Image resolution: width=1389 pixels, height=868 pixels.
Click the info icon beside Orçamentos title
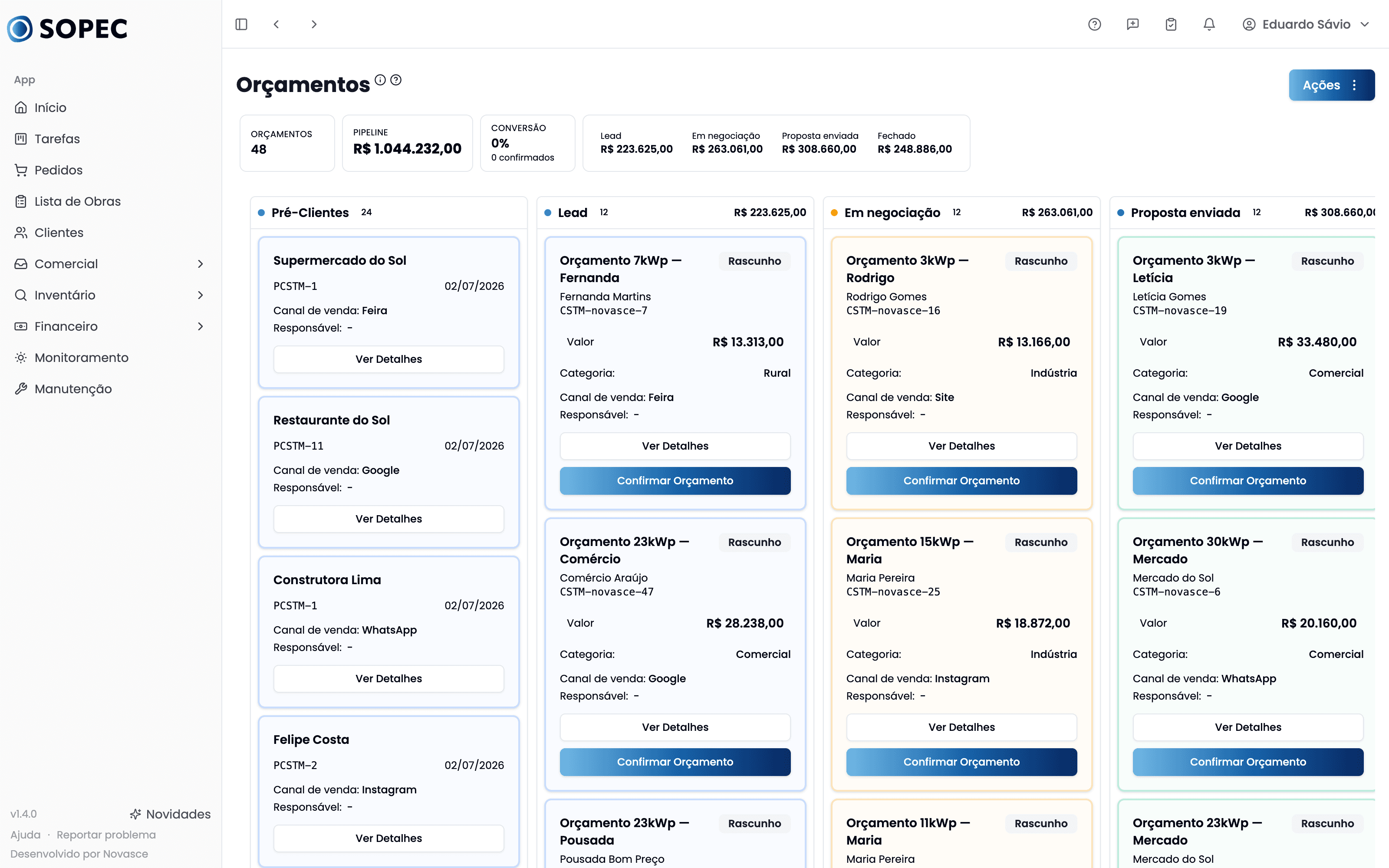tap(380, 80)
